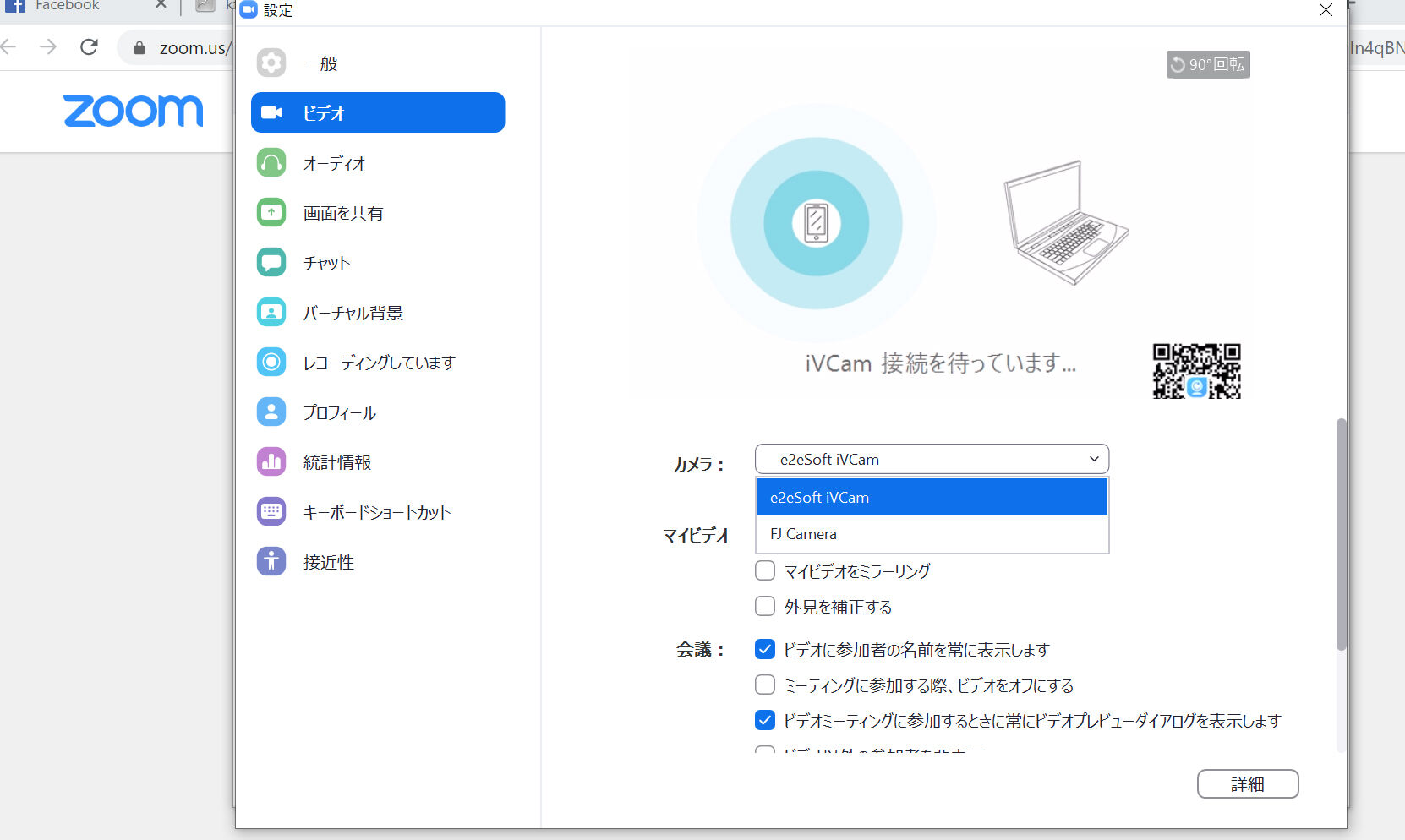Open the チャット settings section

pyautogui.click(x=378, y=262)
